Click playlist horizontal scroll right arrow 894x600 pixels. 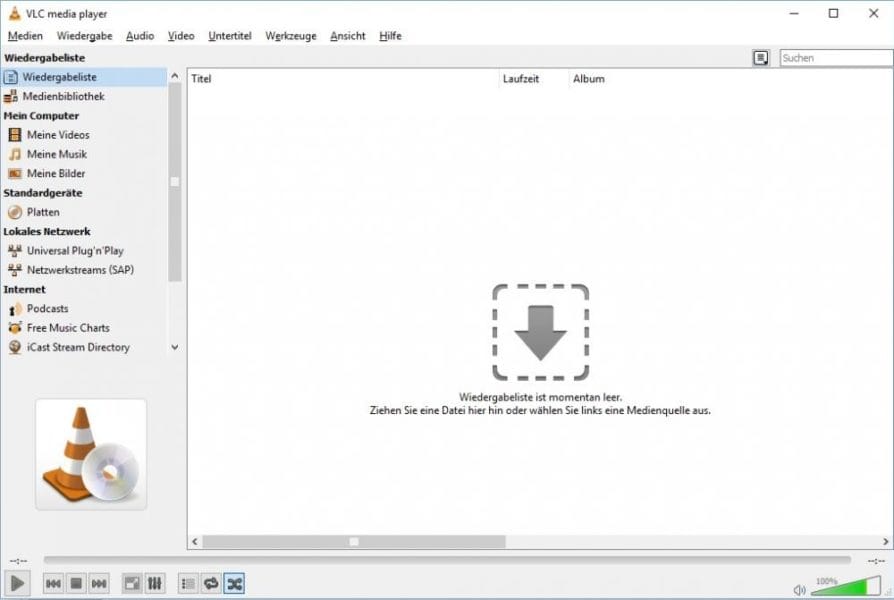click(x=885, y=542)
